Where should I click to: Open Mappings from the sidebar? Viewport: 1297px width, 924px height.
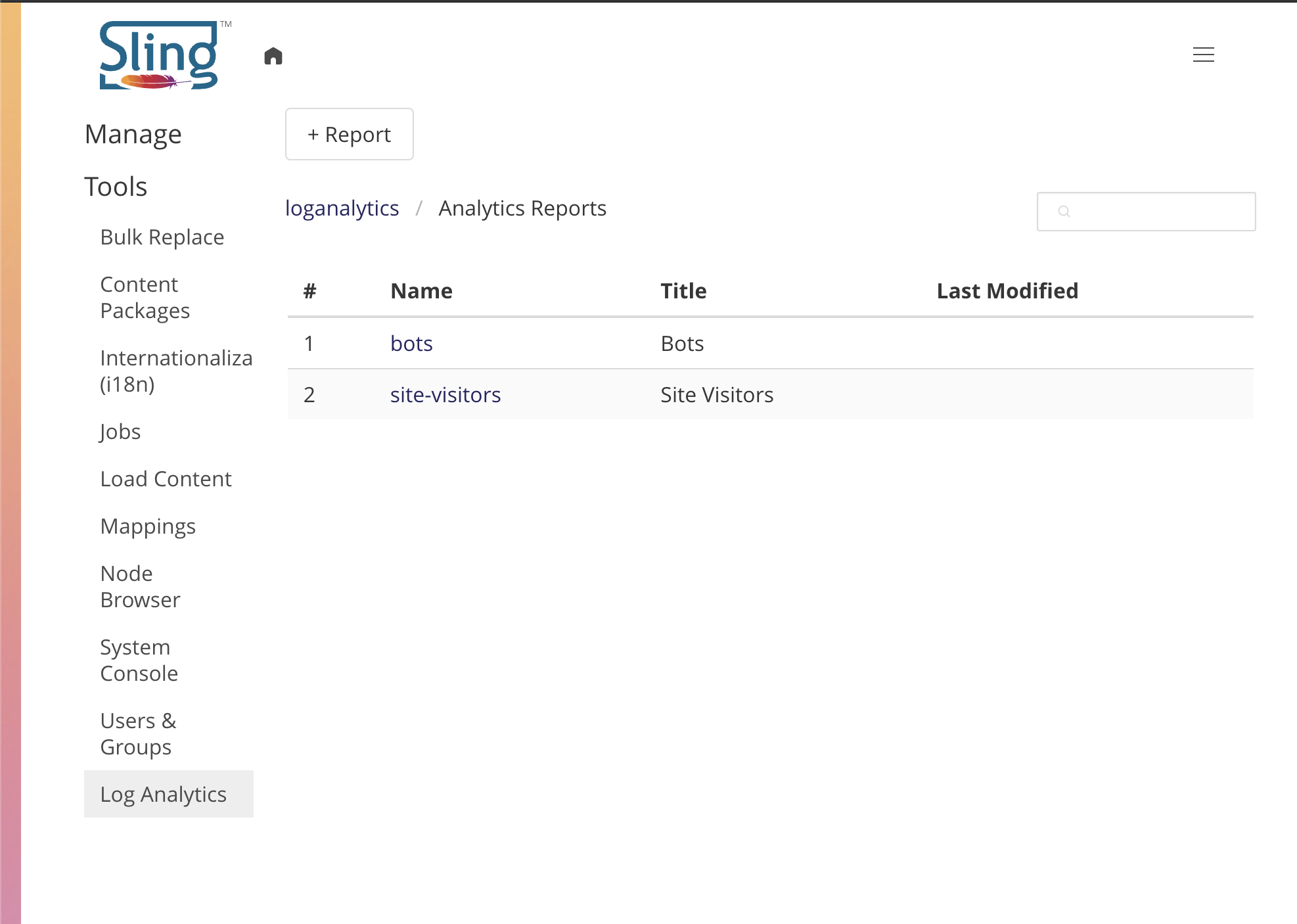148,526
